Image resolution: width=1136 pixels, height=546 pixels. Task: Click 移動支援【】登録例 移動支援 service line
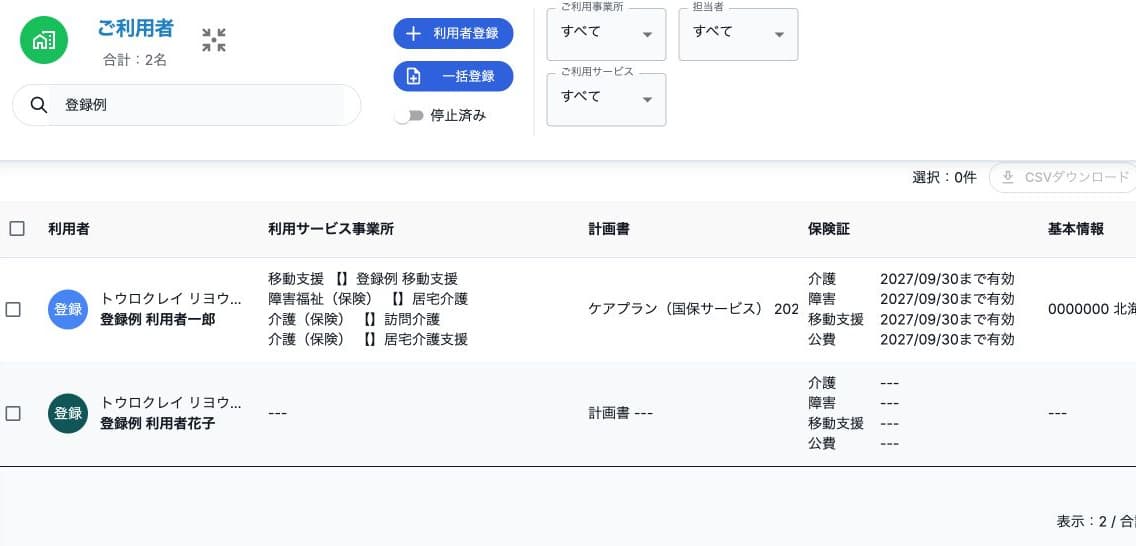tap(362, 279)
